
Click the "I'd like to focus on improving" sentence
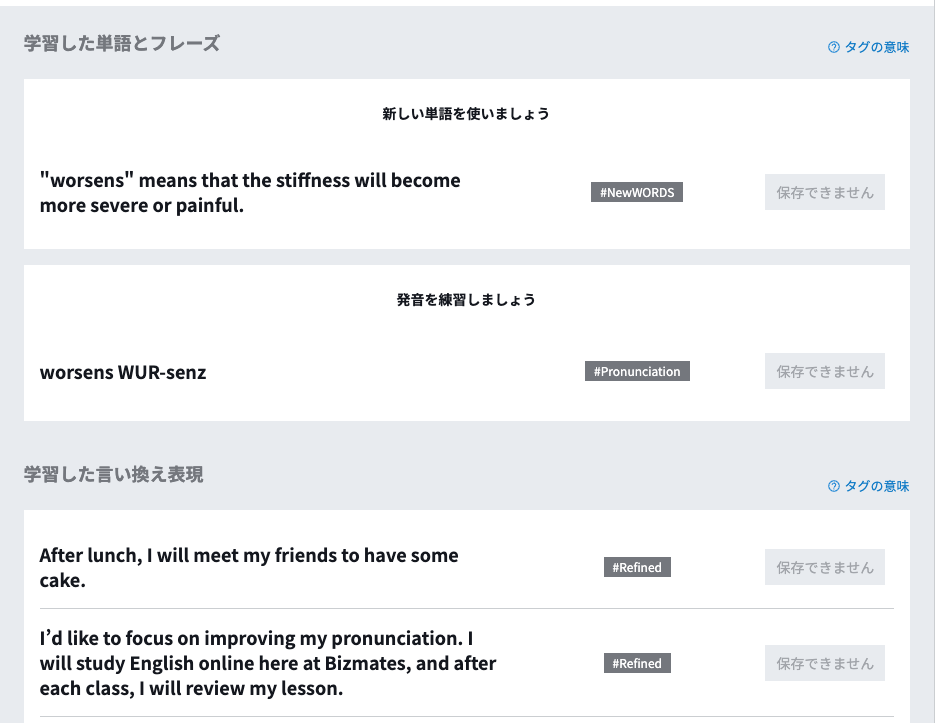click(x=268, y=663)
